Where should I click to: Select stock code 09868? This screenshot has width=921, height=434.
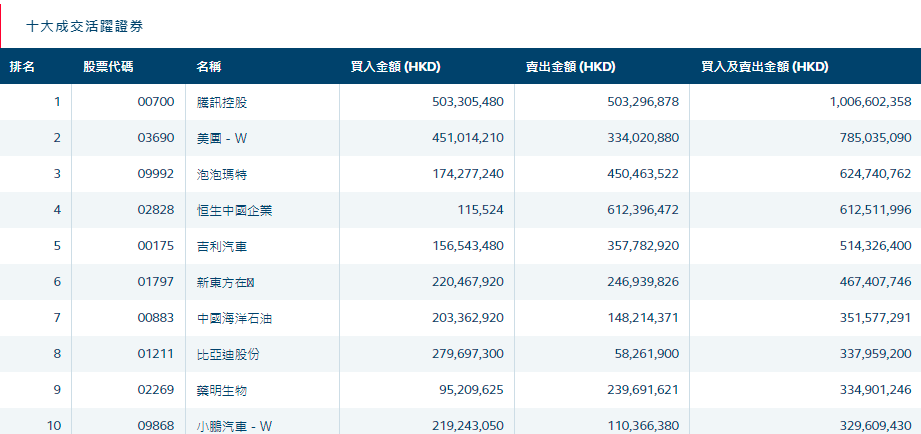156,425
